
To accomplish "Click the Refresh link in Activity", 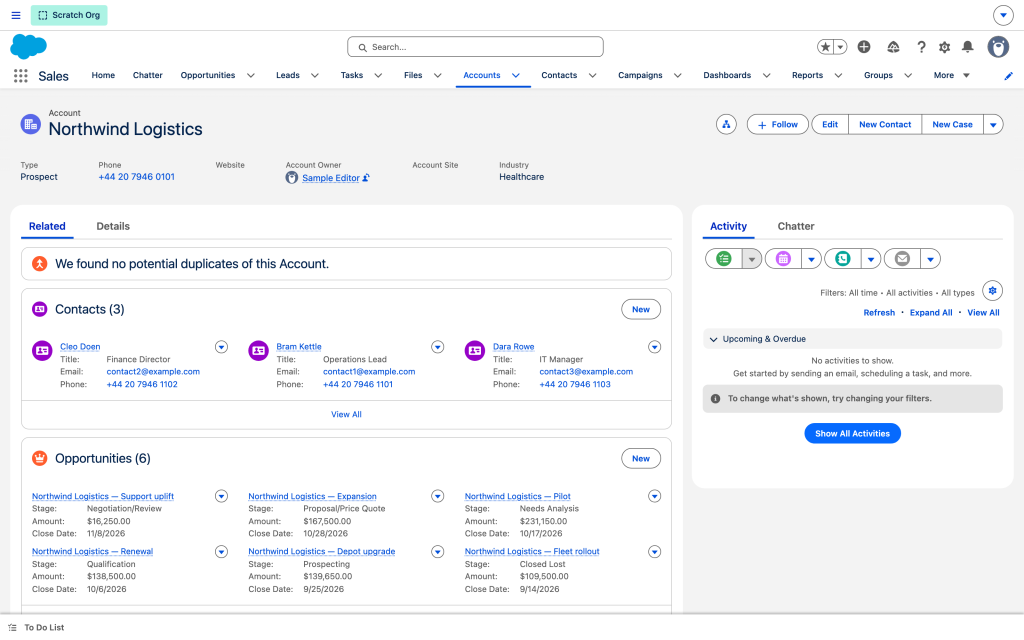I will point(879,313).
